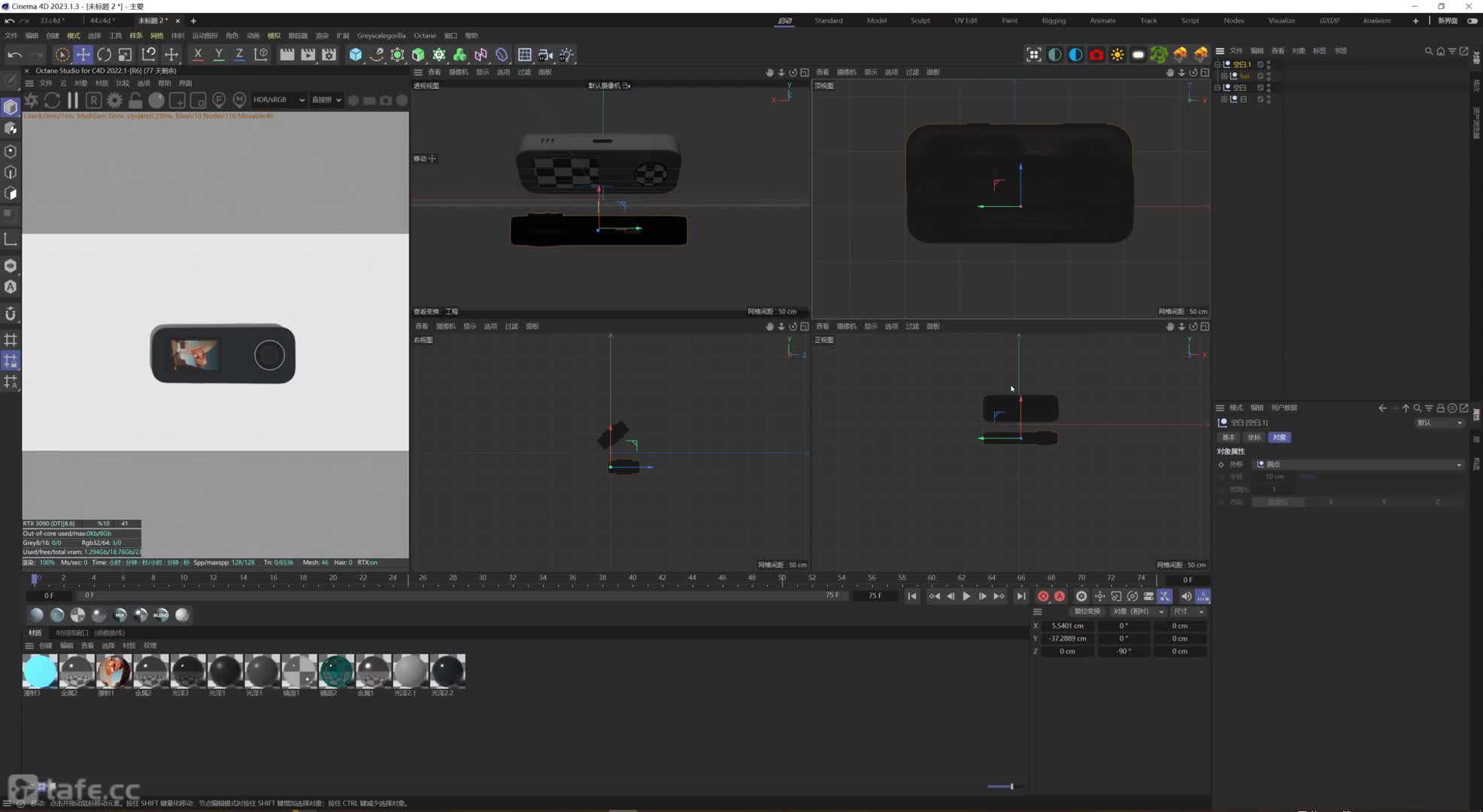Select the teal 镜面2 material
This screenshot has width=1483, height=812.
(336, 671)
